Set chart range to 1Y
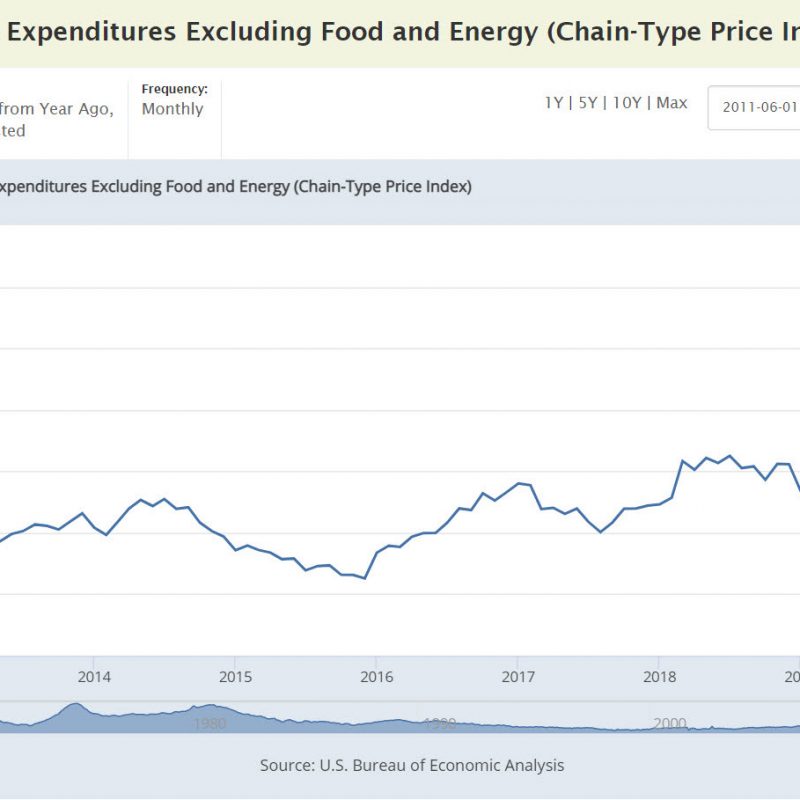The image size is (800, 800). 554,103
